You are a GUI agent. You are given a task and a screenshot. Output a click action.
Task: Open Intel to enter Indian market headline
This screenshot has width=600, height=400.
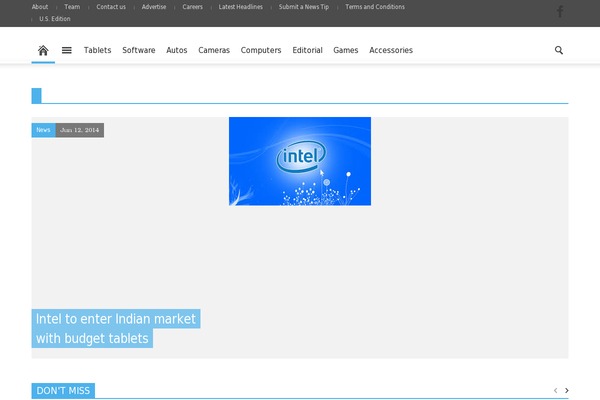(116, 328)
